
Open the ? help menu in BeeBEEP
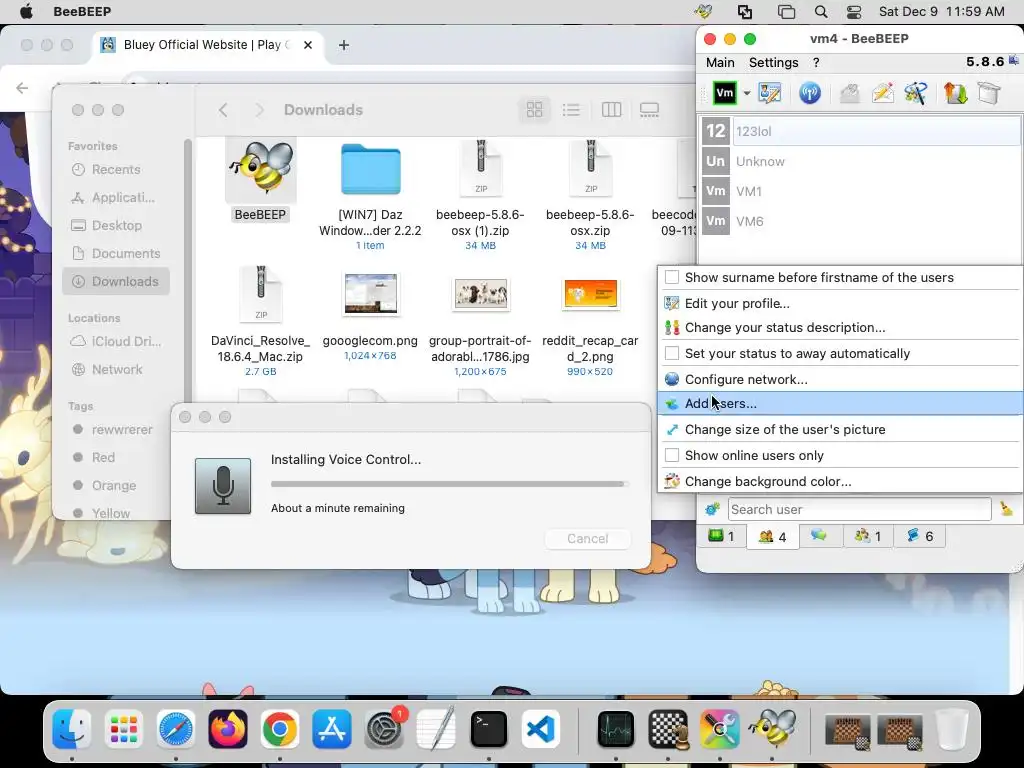pos(816,63)
